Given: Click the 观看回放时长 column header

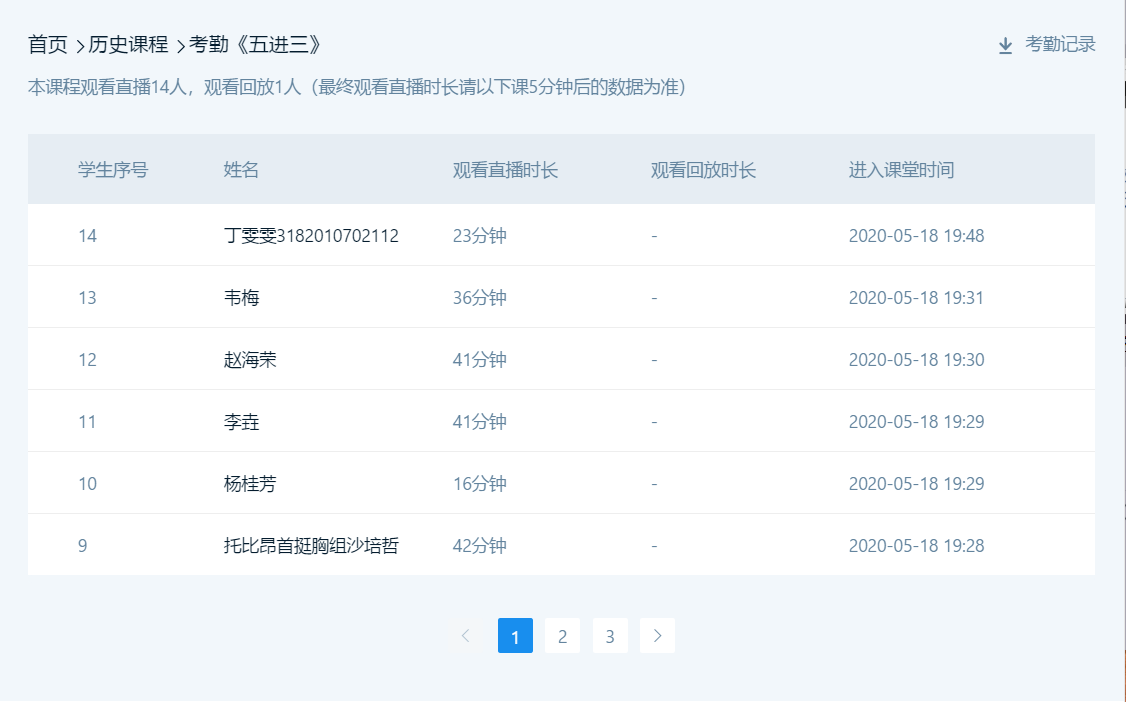Looking at the screenshot, I should coord(703,170).
